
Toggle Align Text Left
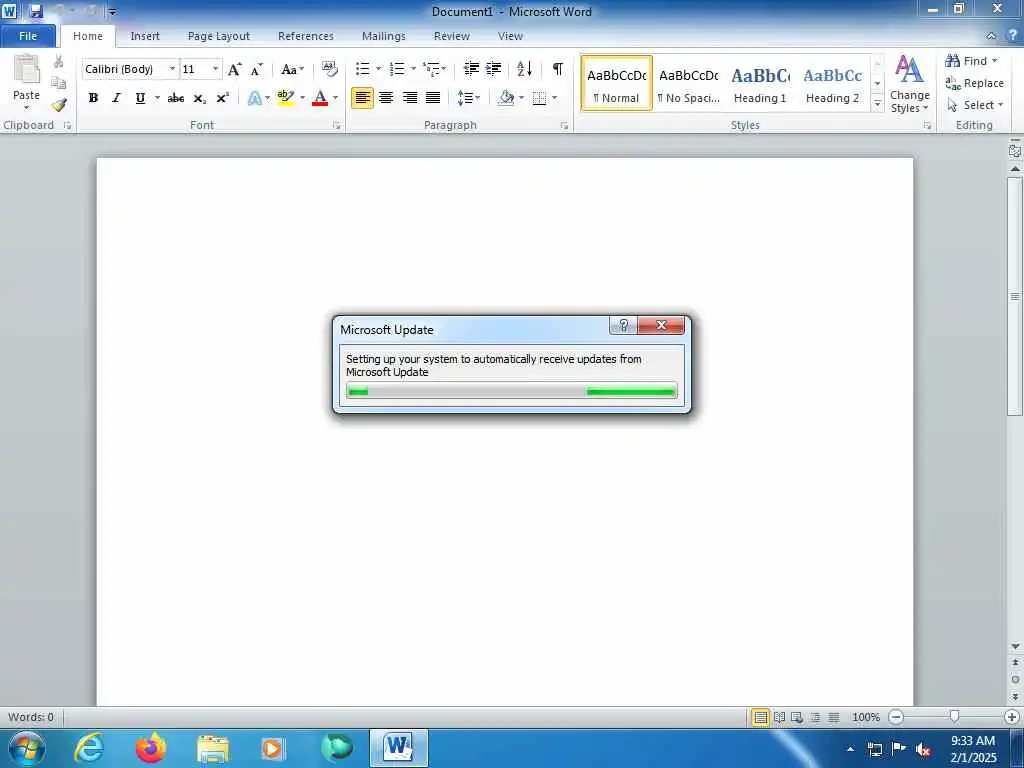[362, 98]
